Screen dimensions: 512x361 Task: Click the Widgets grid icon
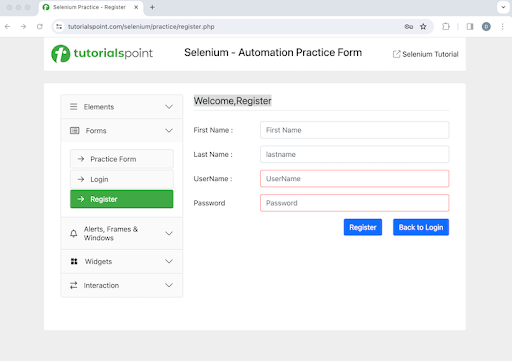74,261
